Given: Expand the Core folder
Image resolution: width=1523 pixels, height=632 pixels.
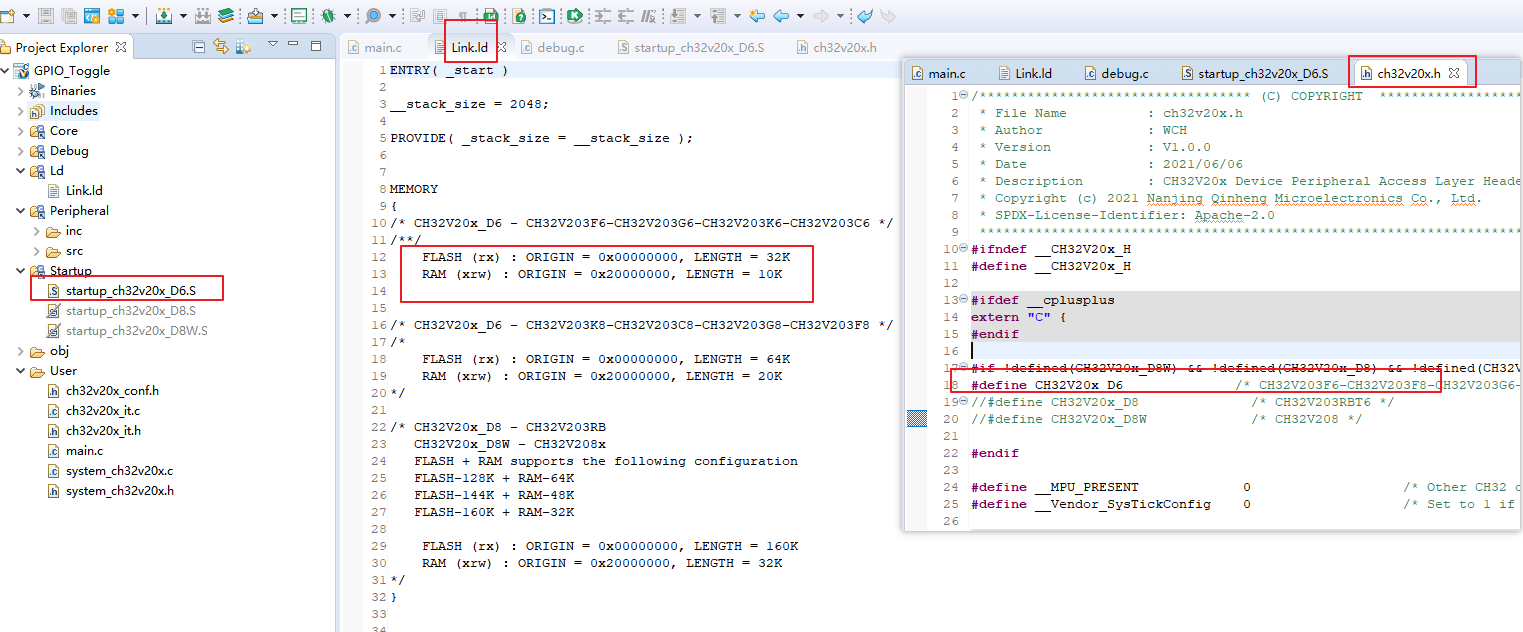Looking at the screenshot, I should [20, 130].
